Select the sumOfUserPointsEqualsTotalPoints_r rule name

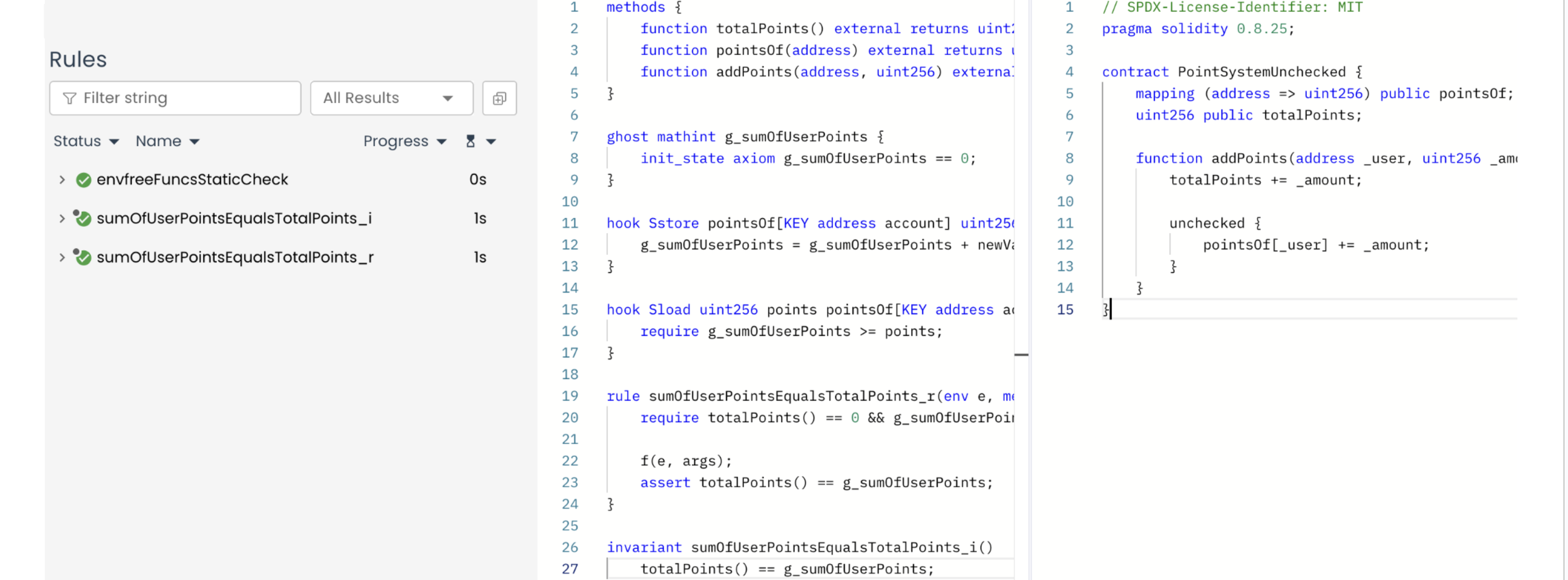click(x=234, y=257)
